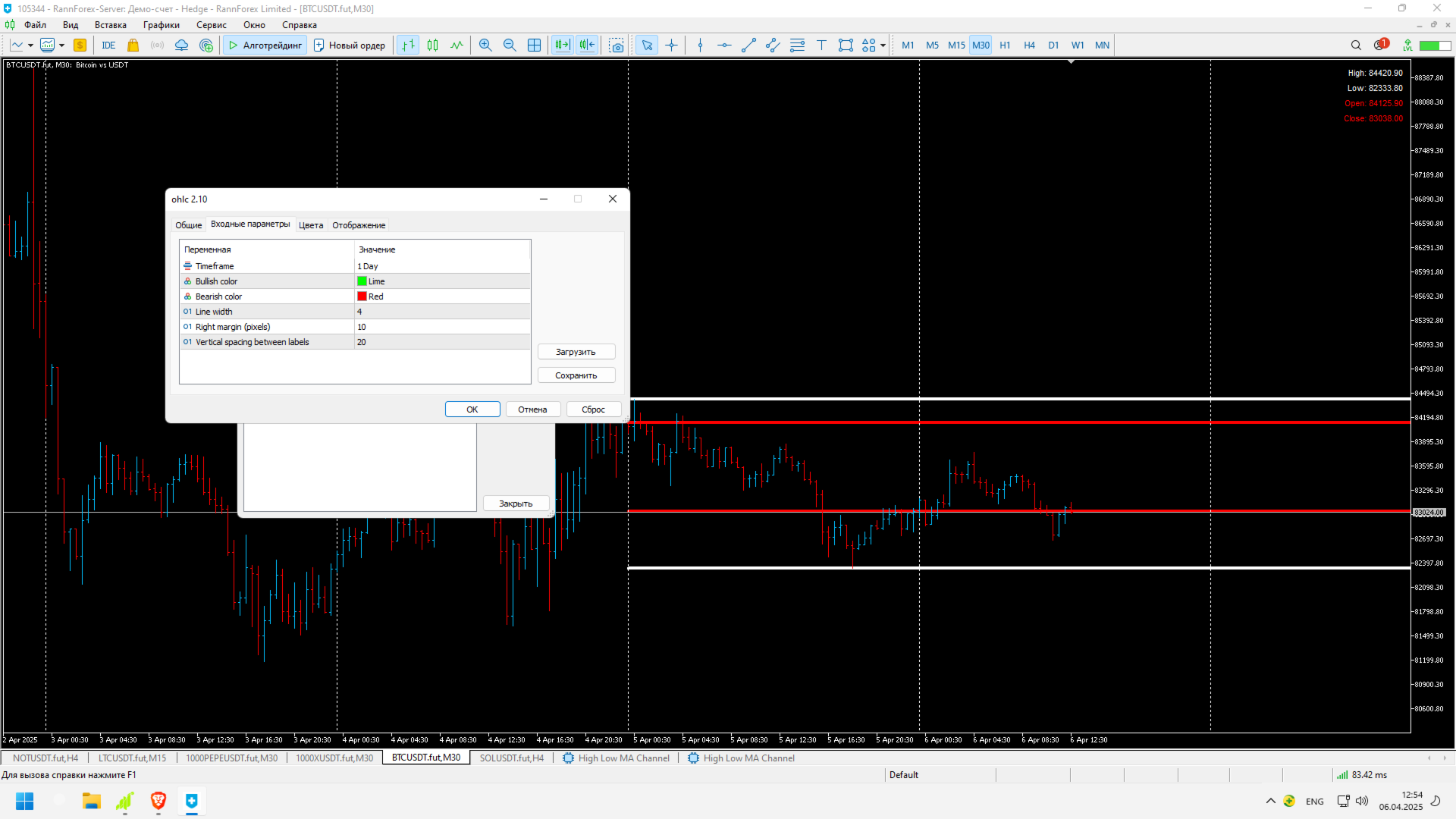The height and width of the screenshot is (819, 1456).
Task: Select the trendline drawing tool
Action: point(748,45)
